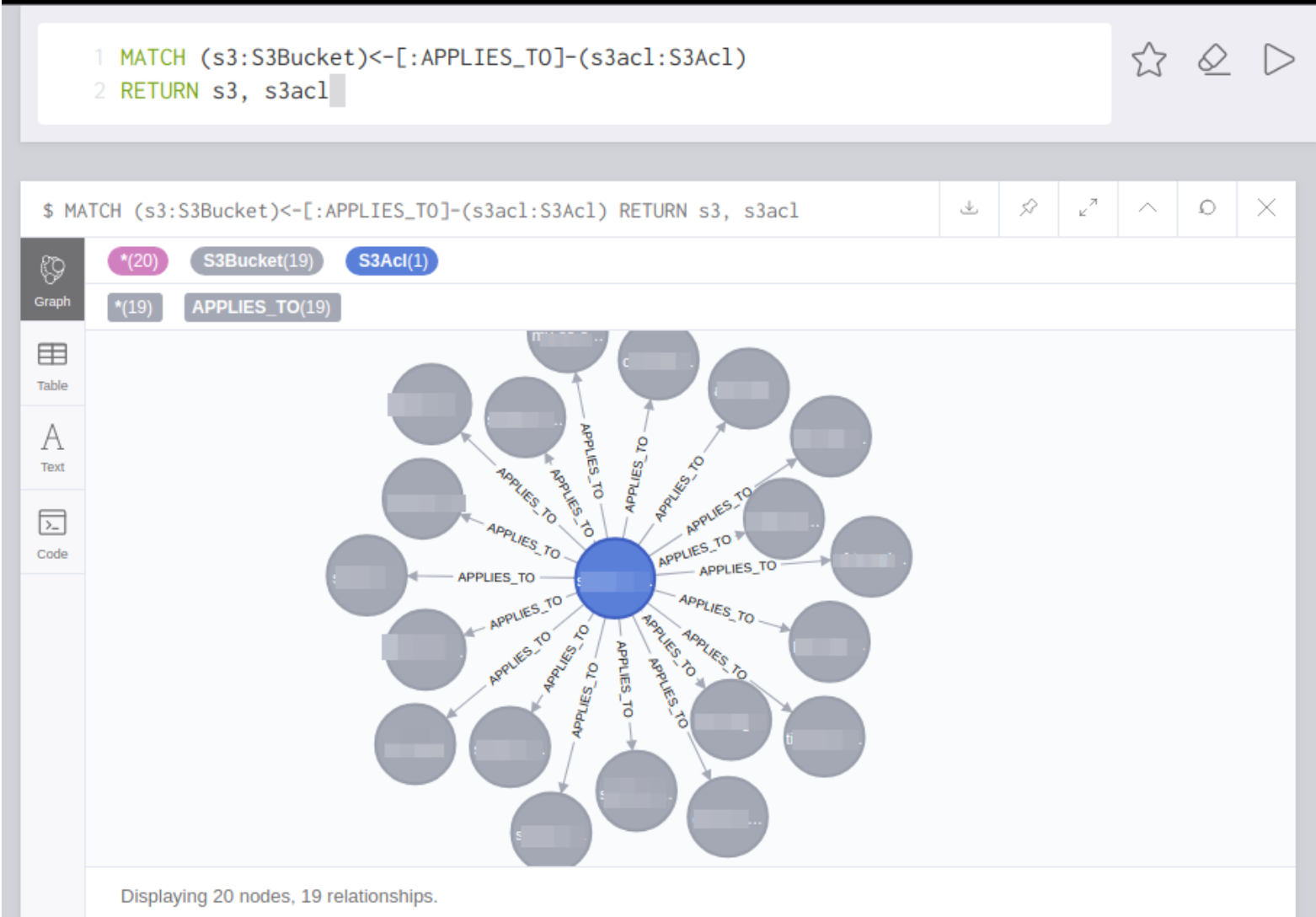Open the Code view tab
Screen dimensions: 1316x917
coord(52,533)
